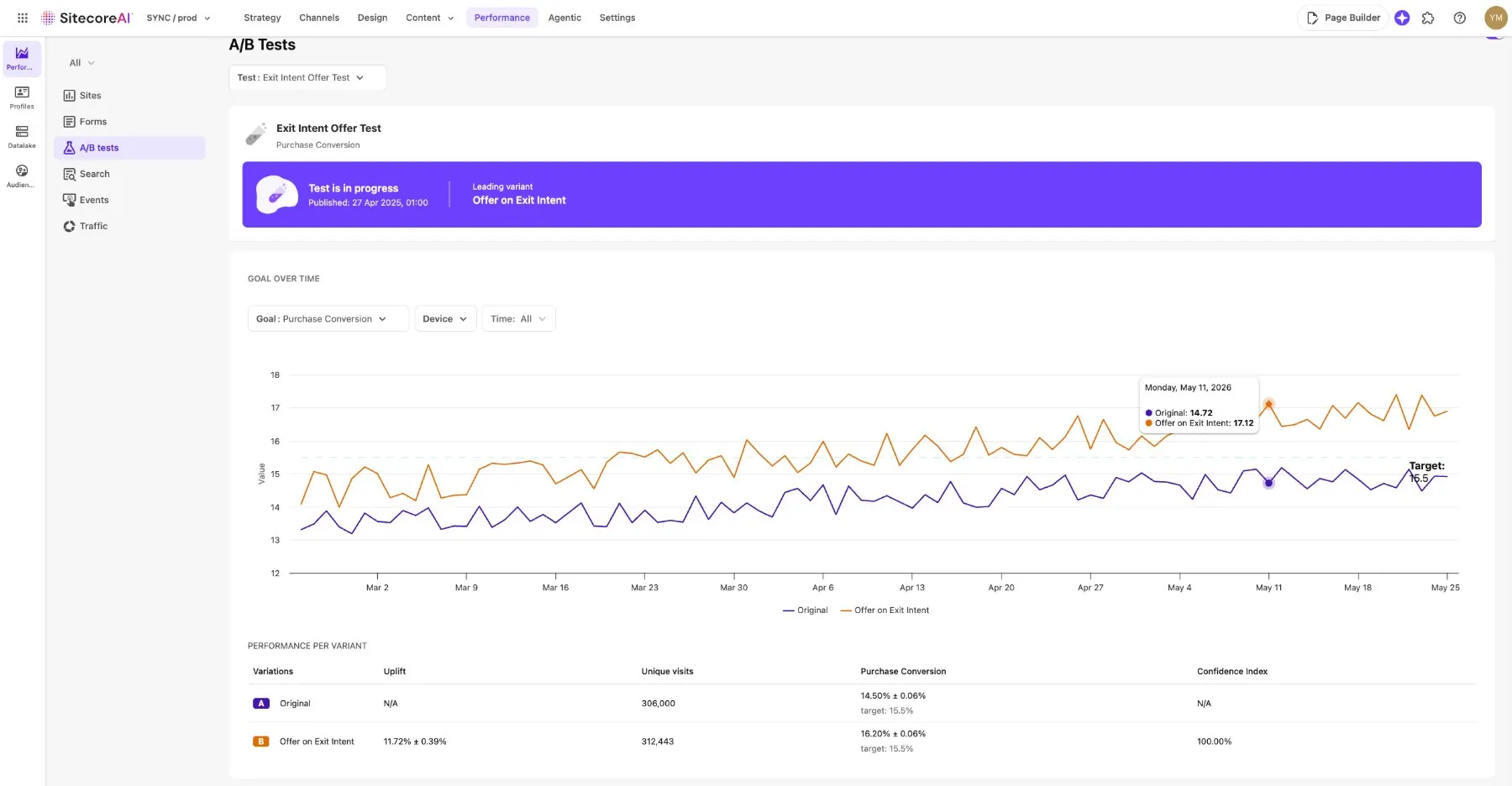Click the variant B badge for Offer on Exit Intent
This screenshot has height=786, width=1512.
click(x=261, y=741)
